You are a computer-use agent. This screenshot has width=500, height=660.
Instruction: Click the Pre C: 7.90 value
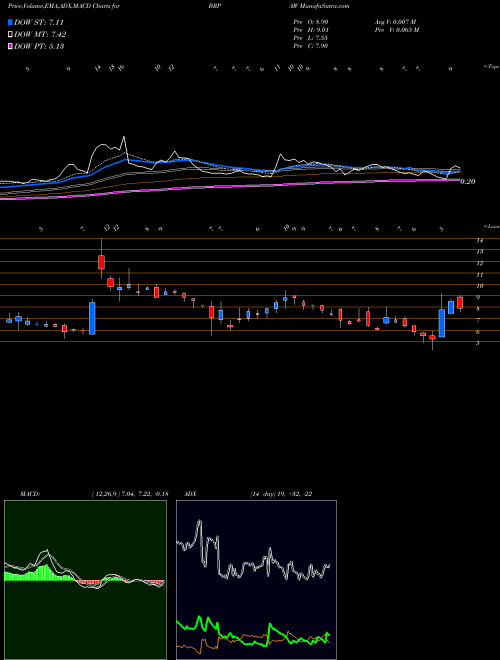pyautogui.click(x=311, y=46)
